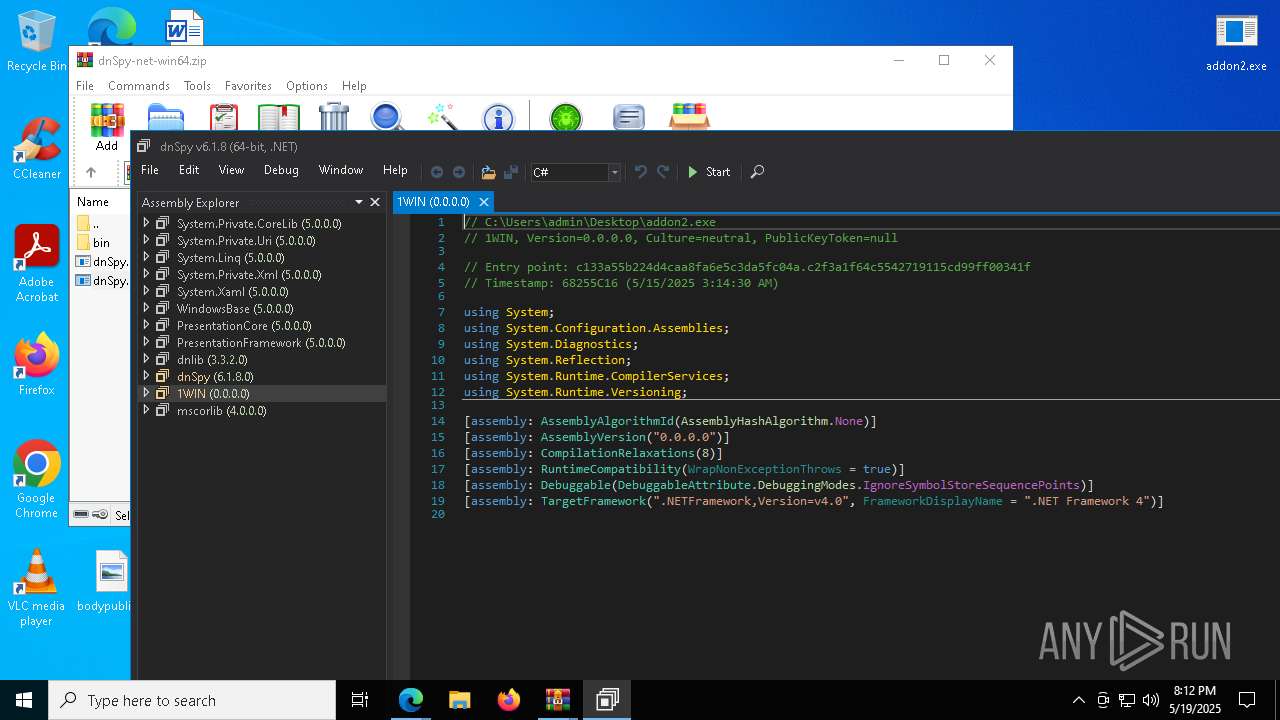1280x720 pixels.
Task: Open dnSpy Help menu
Action: point(395,170)
